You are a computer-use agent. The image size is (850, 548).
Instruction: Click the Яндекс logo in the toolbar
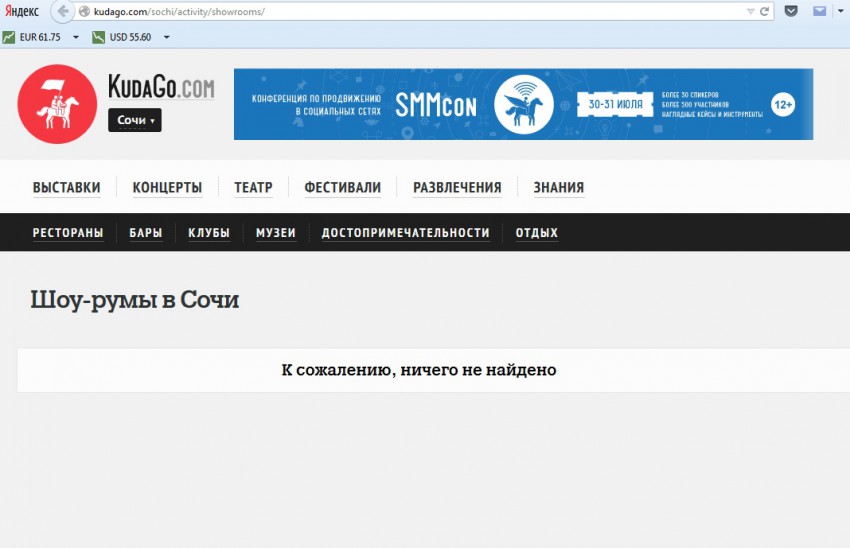pyautogui.click(x=22, y=12)
